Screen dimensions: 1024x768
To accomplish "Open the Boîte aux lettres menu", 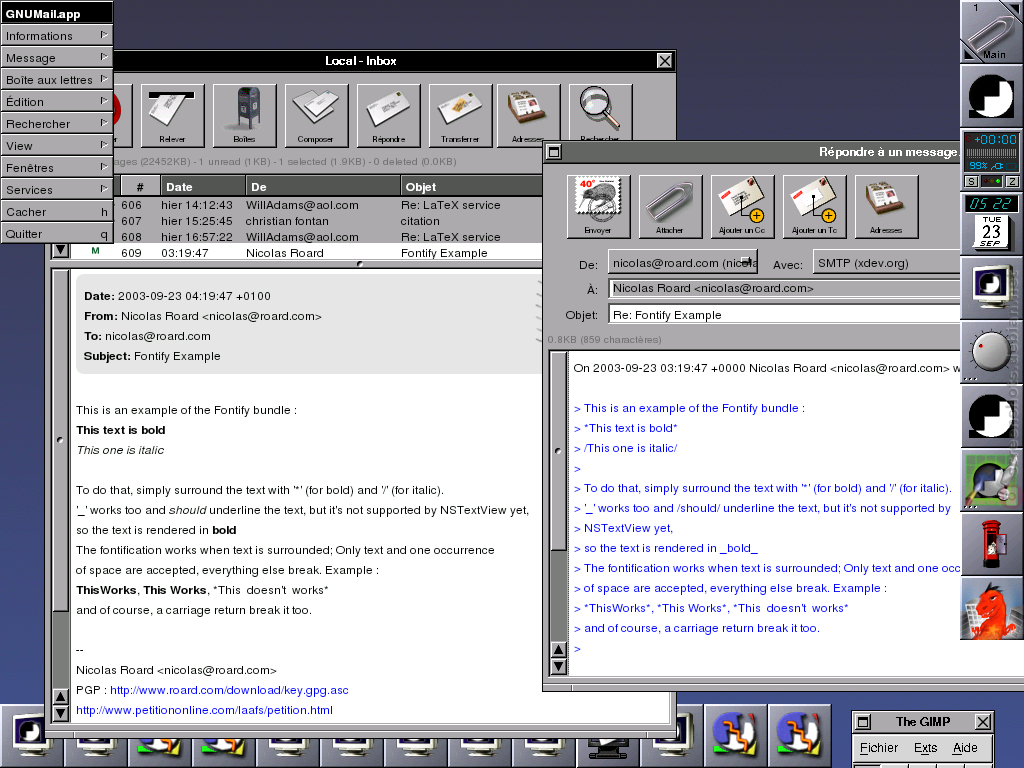I will click(57, 80).
